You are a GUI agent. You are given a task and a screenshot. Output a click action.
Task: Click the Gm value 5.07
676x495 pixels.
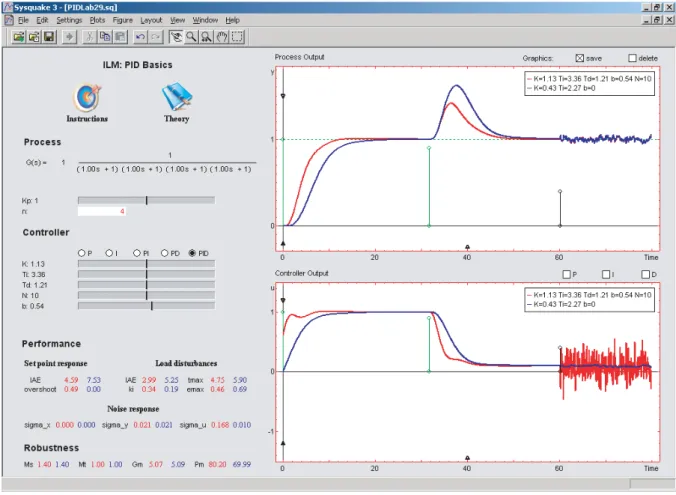(x=156, y=464)
